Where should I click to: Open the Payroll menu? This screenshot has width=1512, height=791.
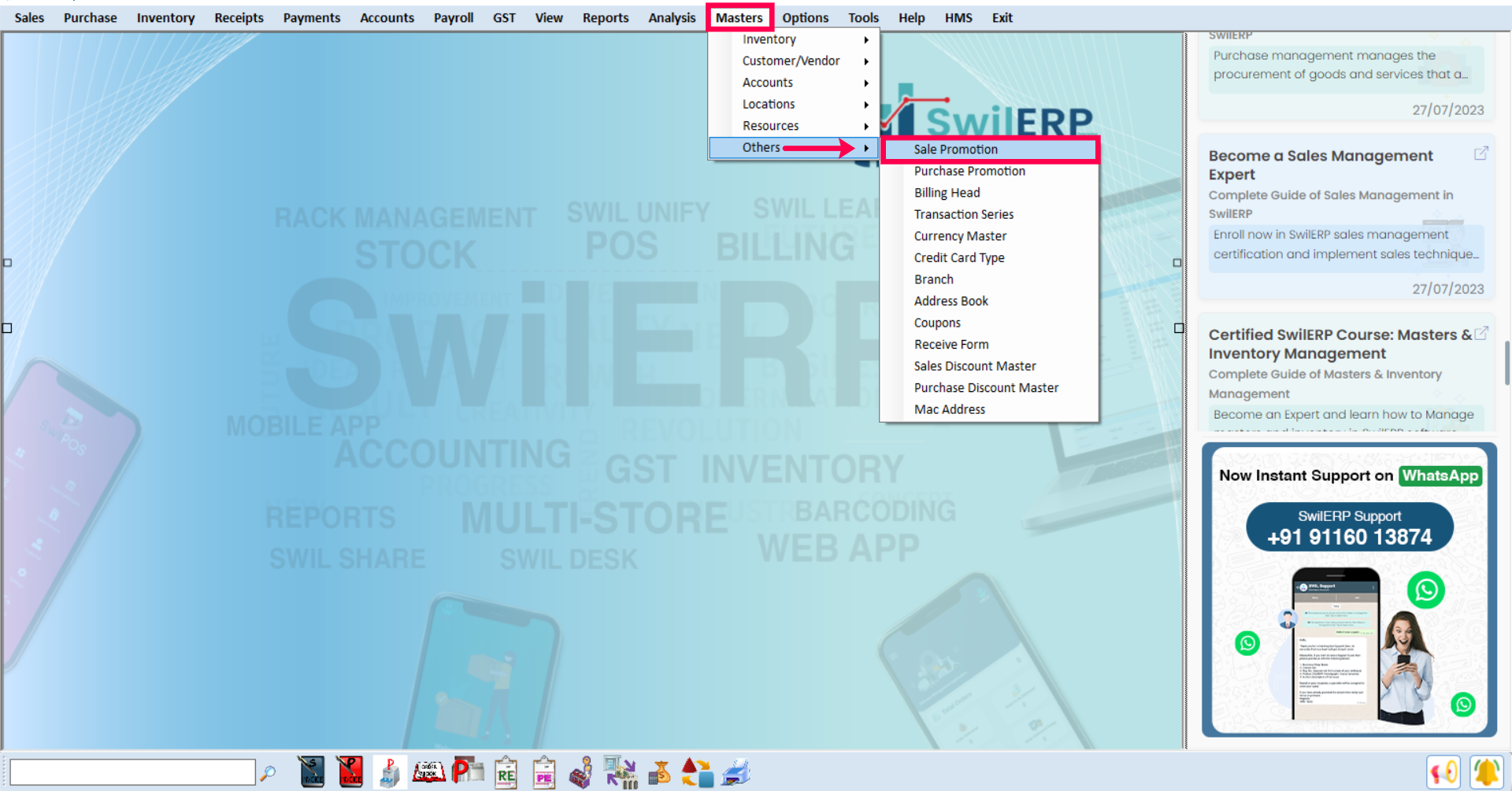point(454,17)
